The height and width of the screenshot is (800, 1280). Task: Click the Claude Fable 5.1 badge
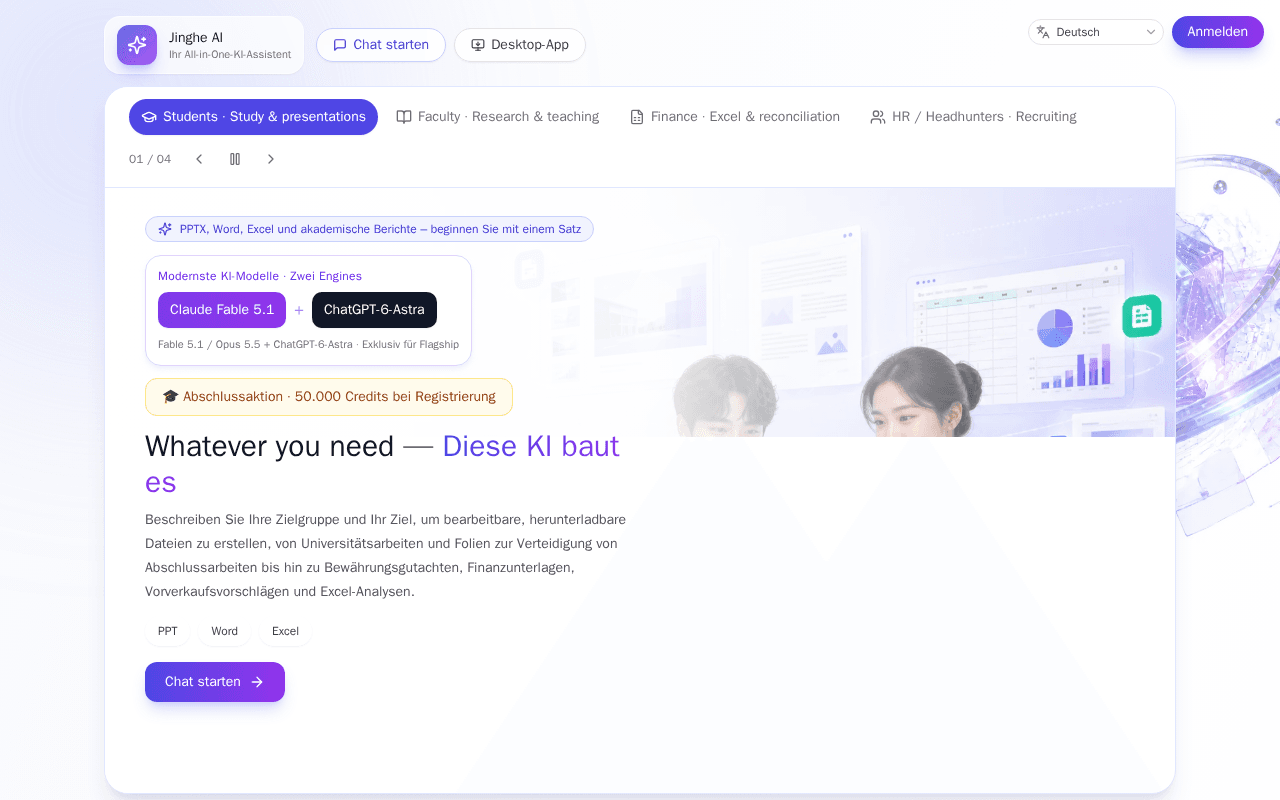(222, 310)
